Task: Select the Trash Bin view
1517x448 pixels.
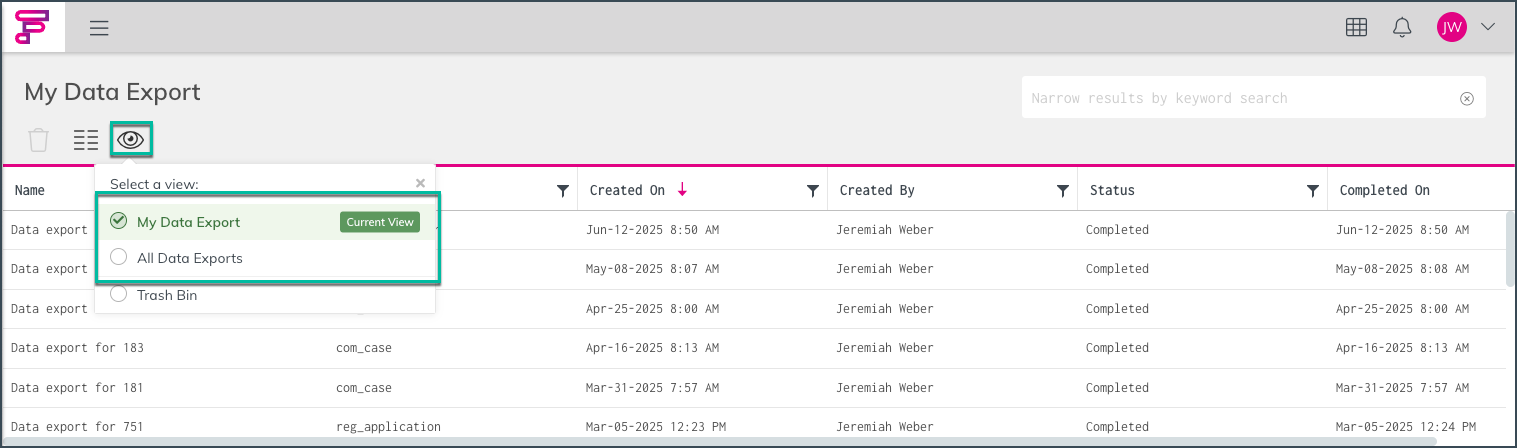Action: coord(166,295)
